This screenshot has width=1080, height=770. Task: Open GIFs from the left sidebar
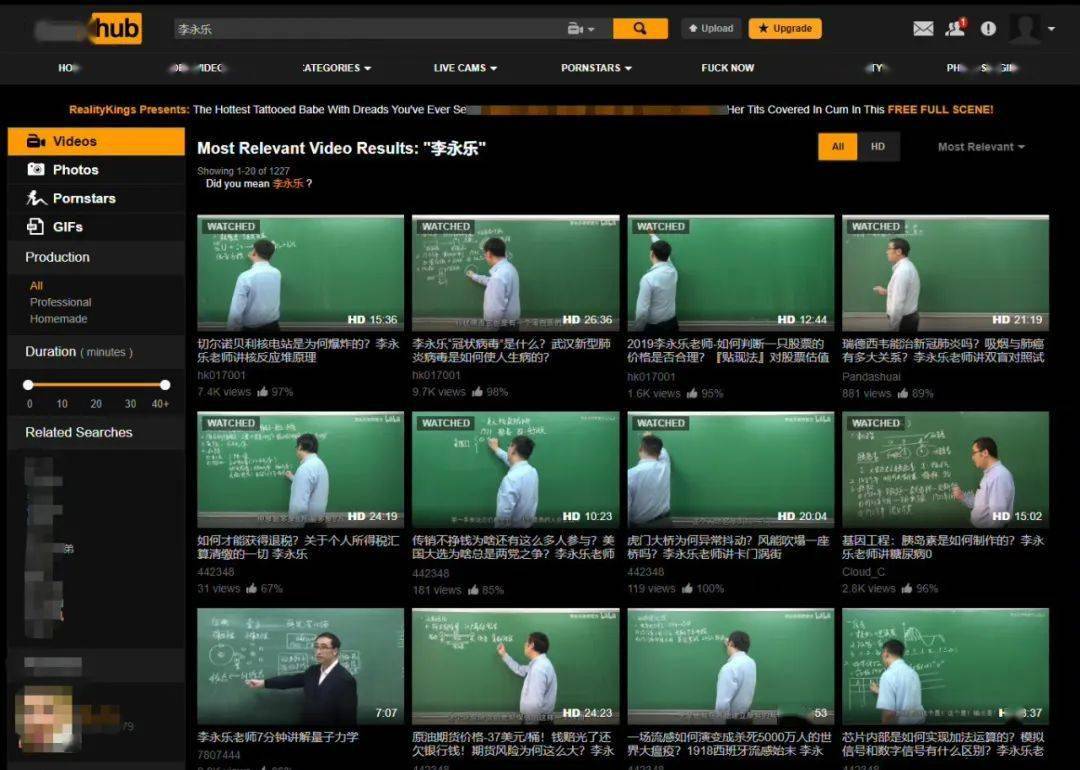point(67,227)
